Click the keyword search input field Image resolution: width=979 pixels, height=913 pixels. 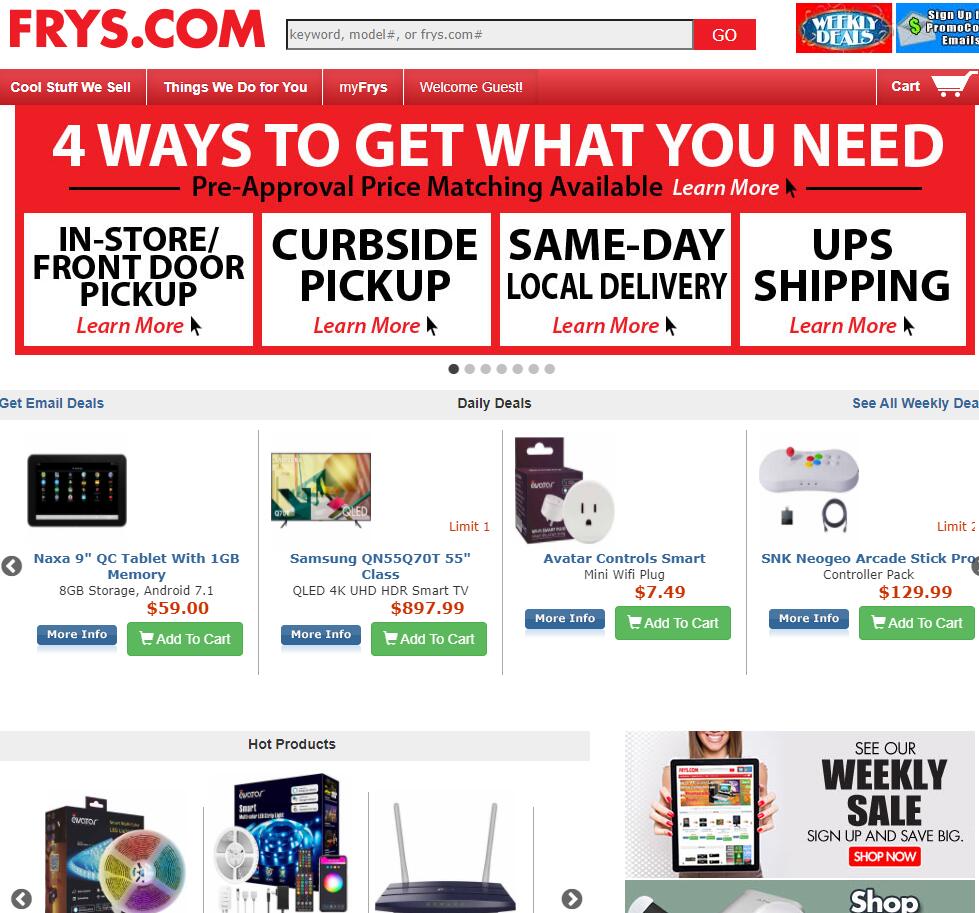click(x=490, y=34)
